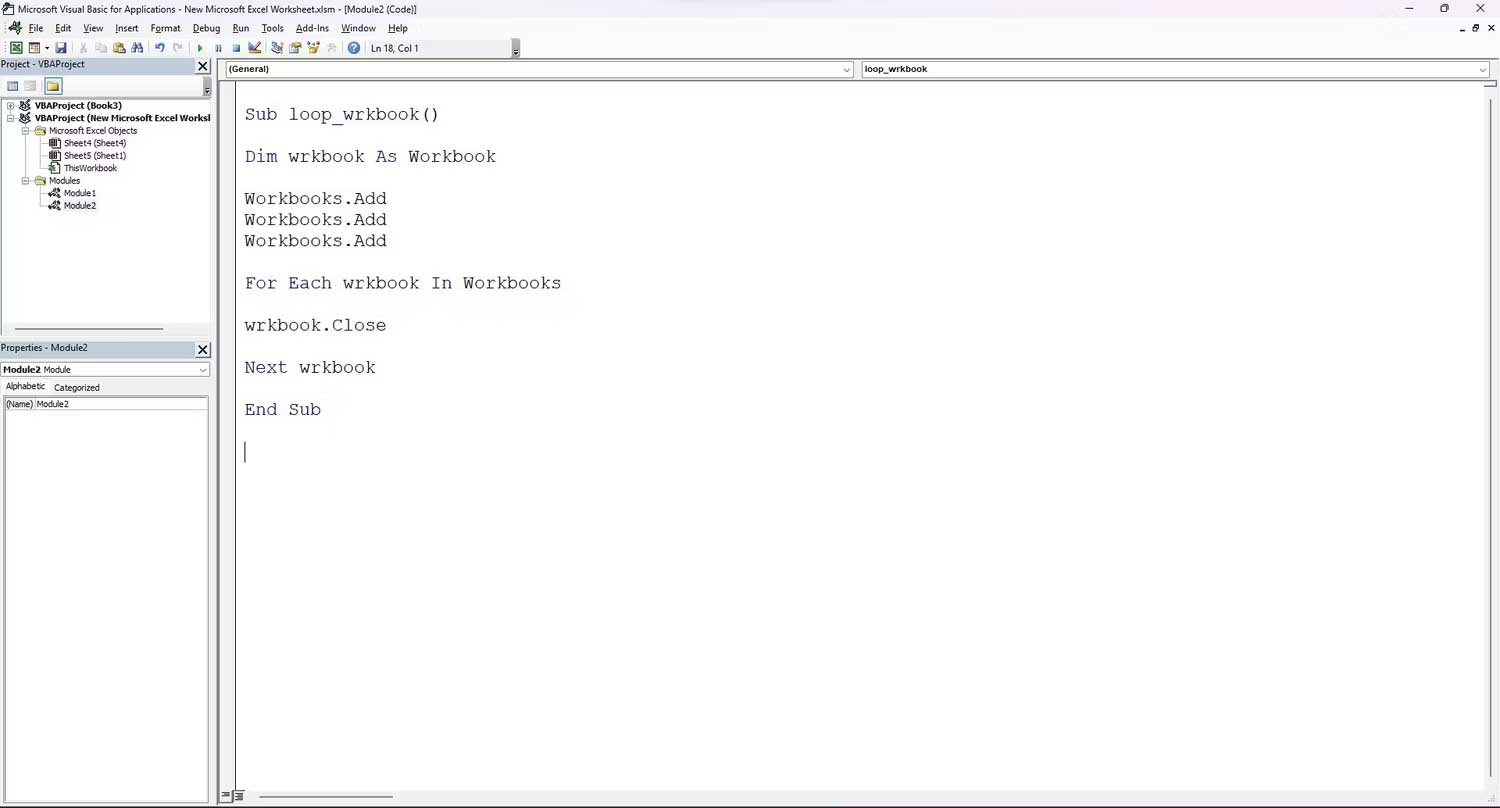Click View Code button in Project panel

13,86
